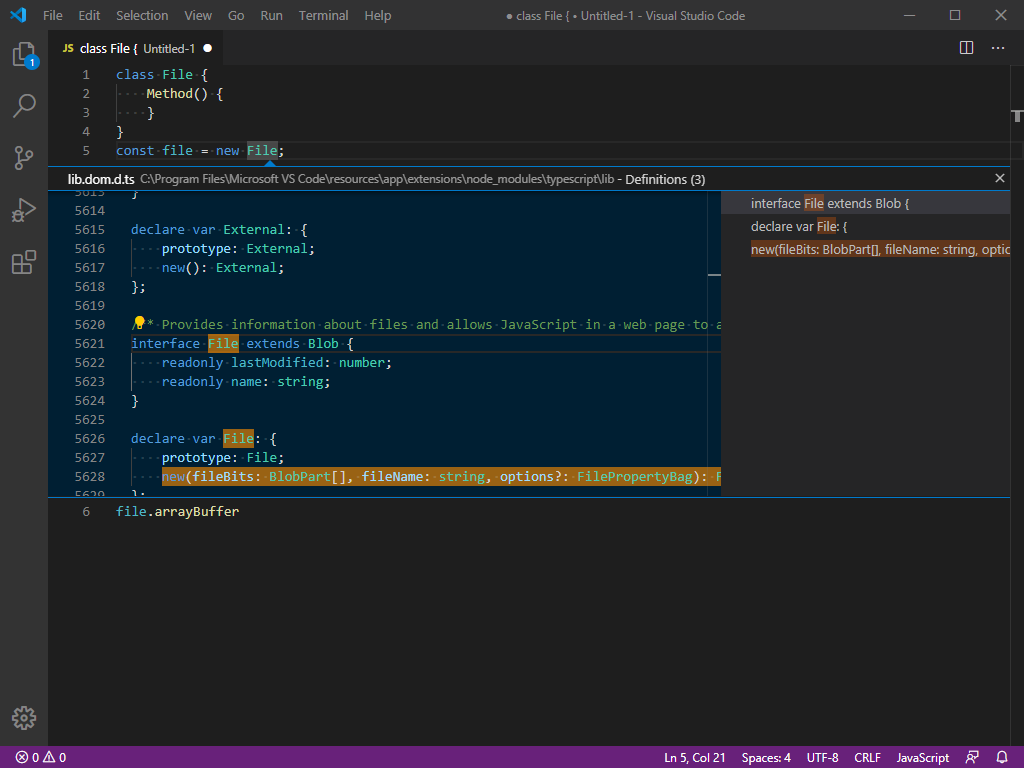Open the Go menu

pyautogui.click(x=236, y=16)
